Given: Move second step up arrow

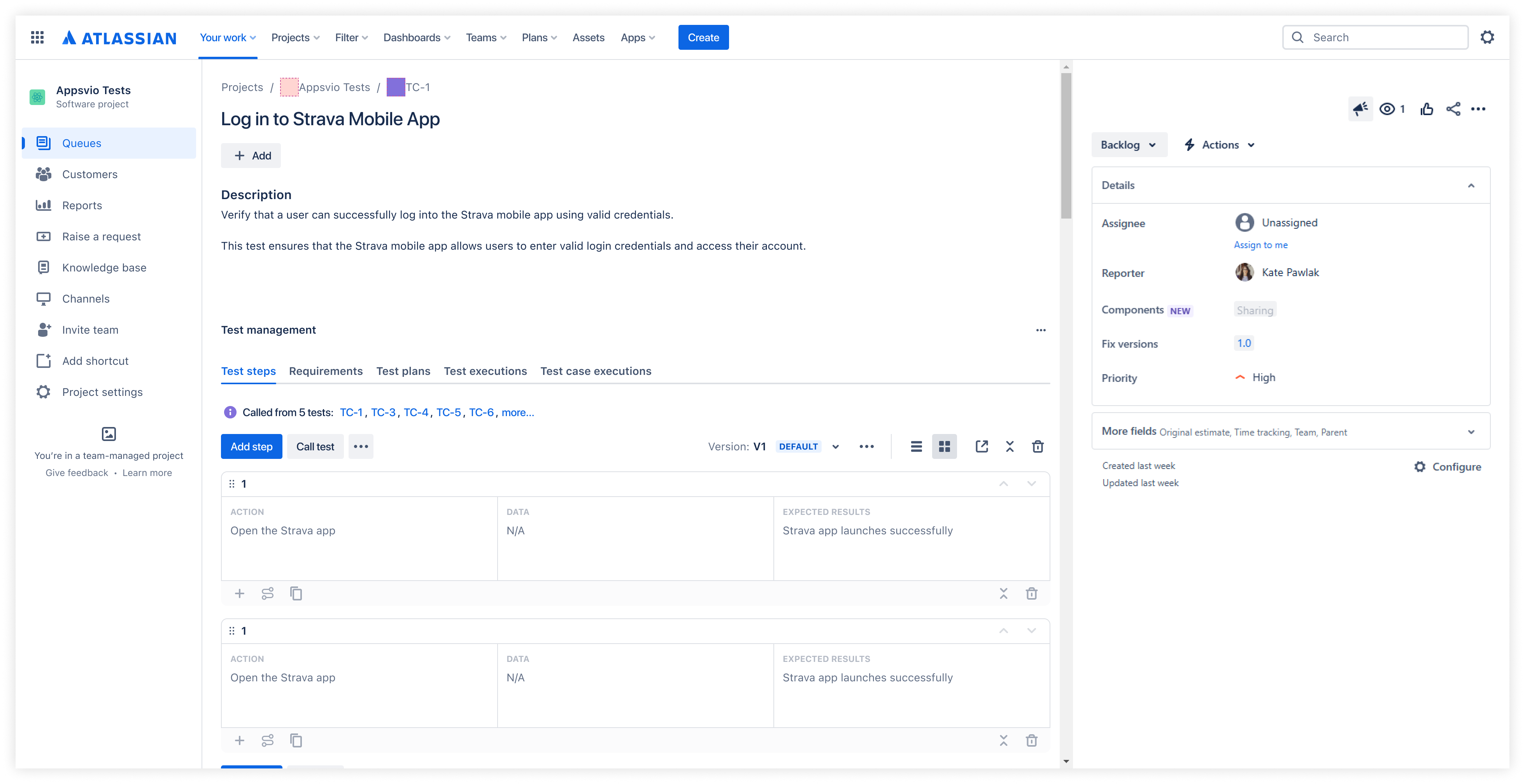Looking at the screenshot, I should coord(1003,631).
